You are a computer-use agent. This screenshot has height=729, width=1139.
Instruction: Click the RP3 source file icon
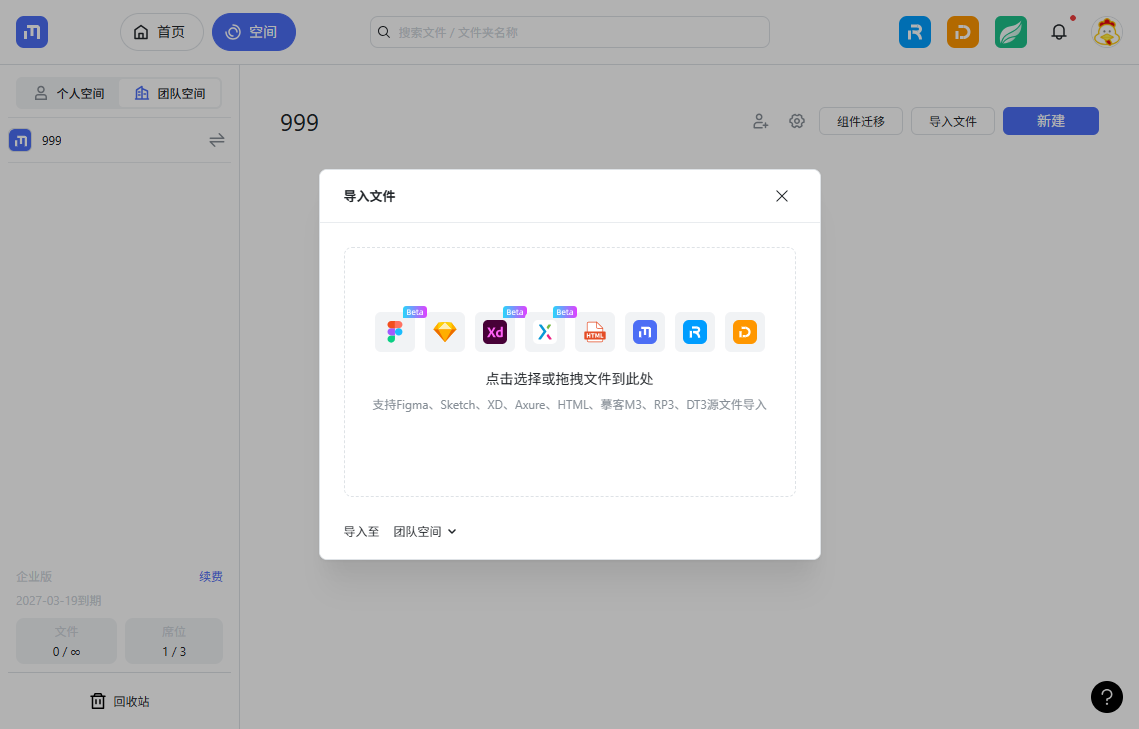point(695,332)
